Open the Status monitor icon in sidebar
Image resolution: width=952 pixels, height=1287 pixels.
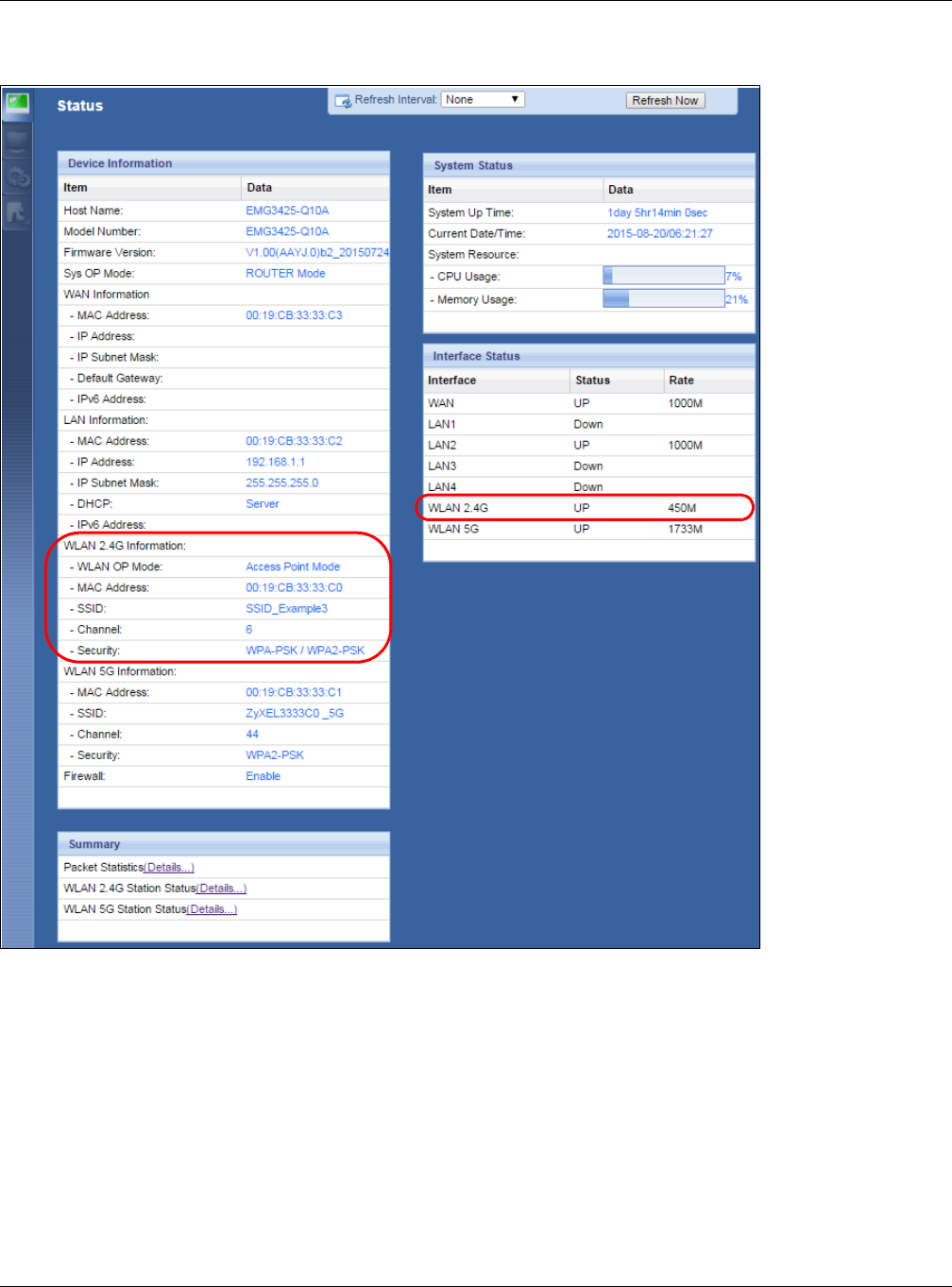tap(17, 104)
